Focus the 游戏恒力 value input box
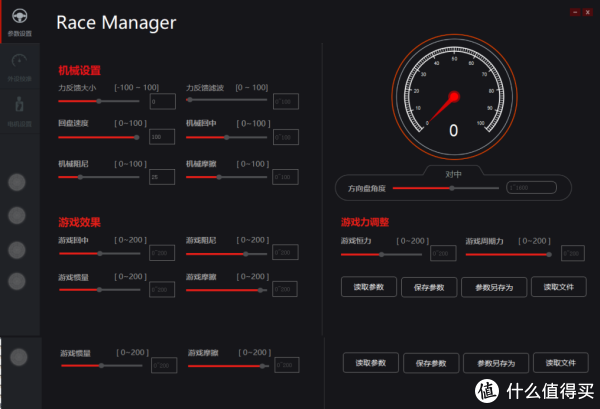 [443, 253]
